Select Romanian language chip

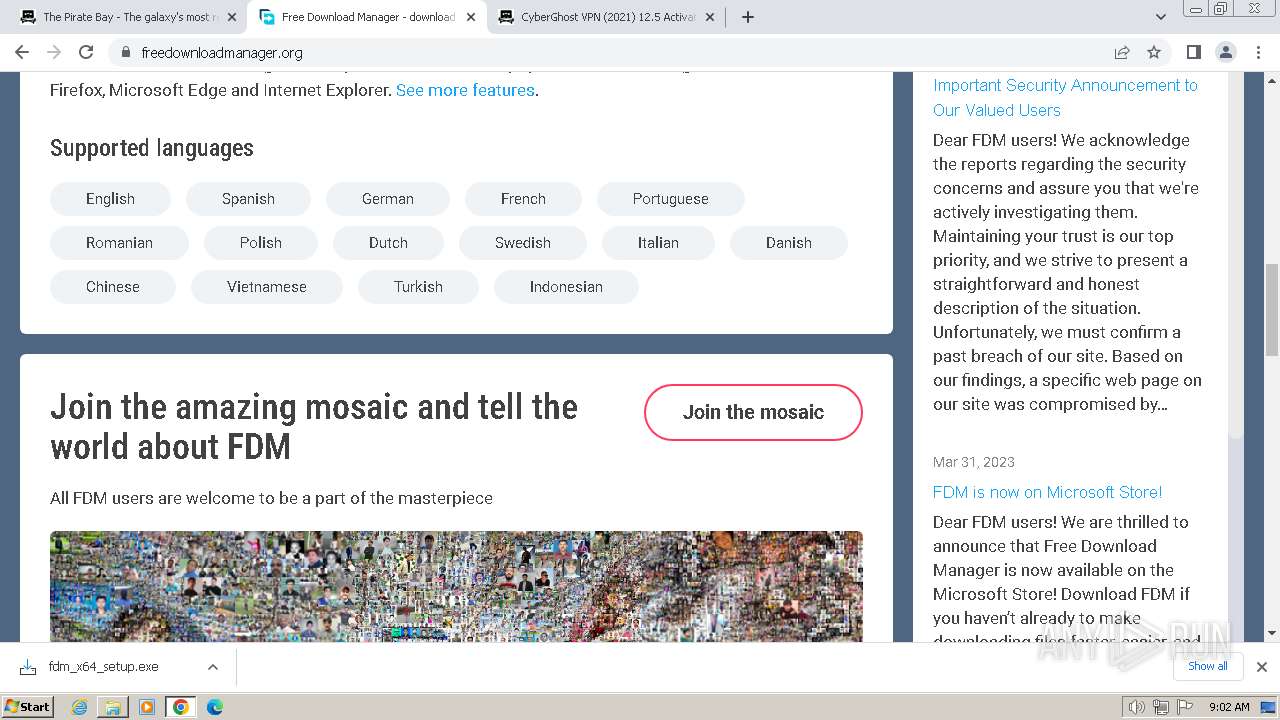click(x=119, y=243)
